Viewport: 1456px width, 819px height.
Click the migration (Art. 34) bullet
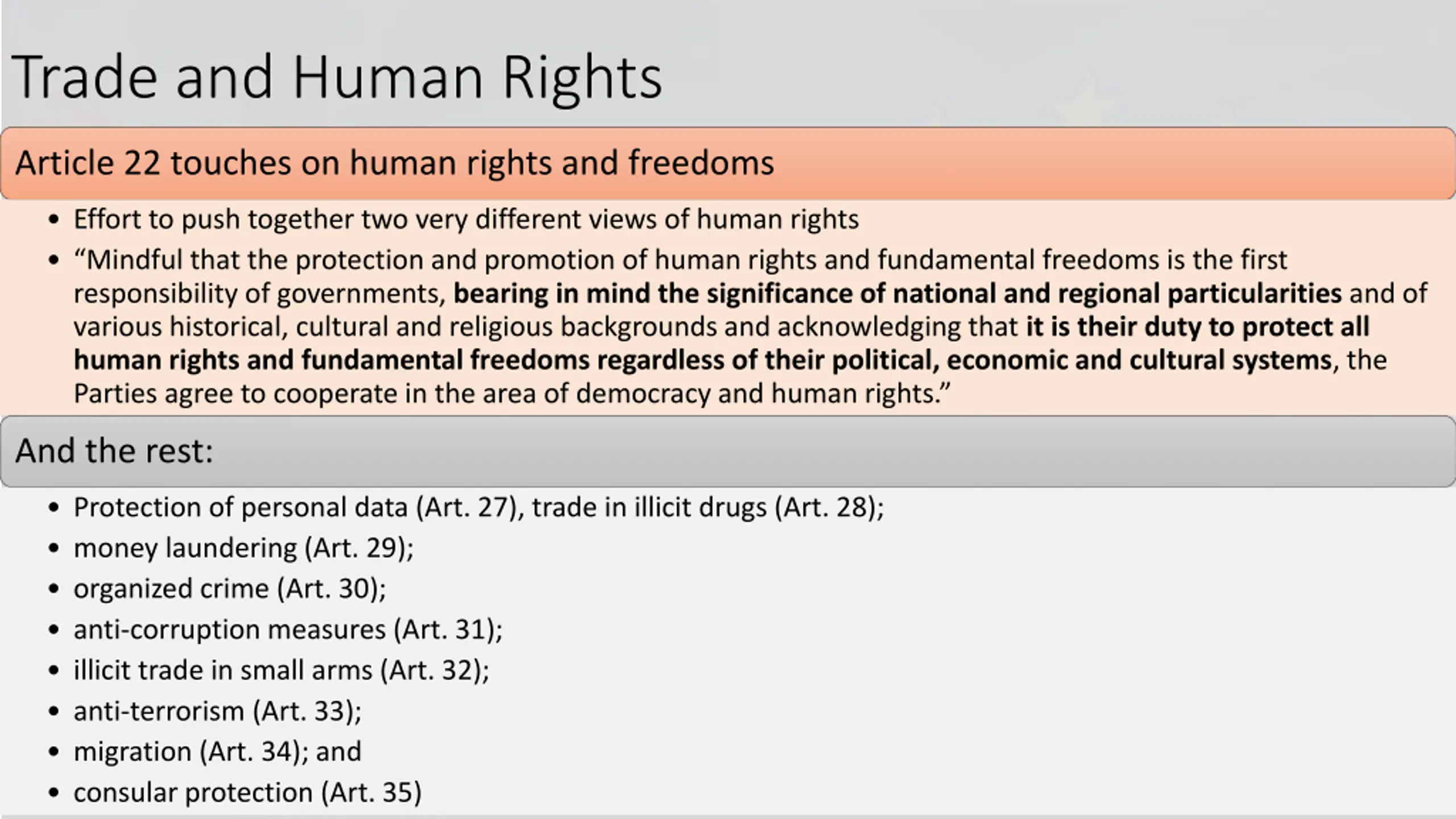point(217,752)
